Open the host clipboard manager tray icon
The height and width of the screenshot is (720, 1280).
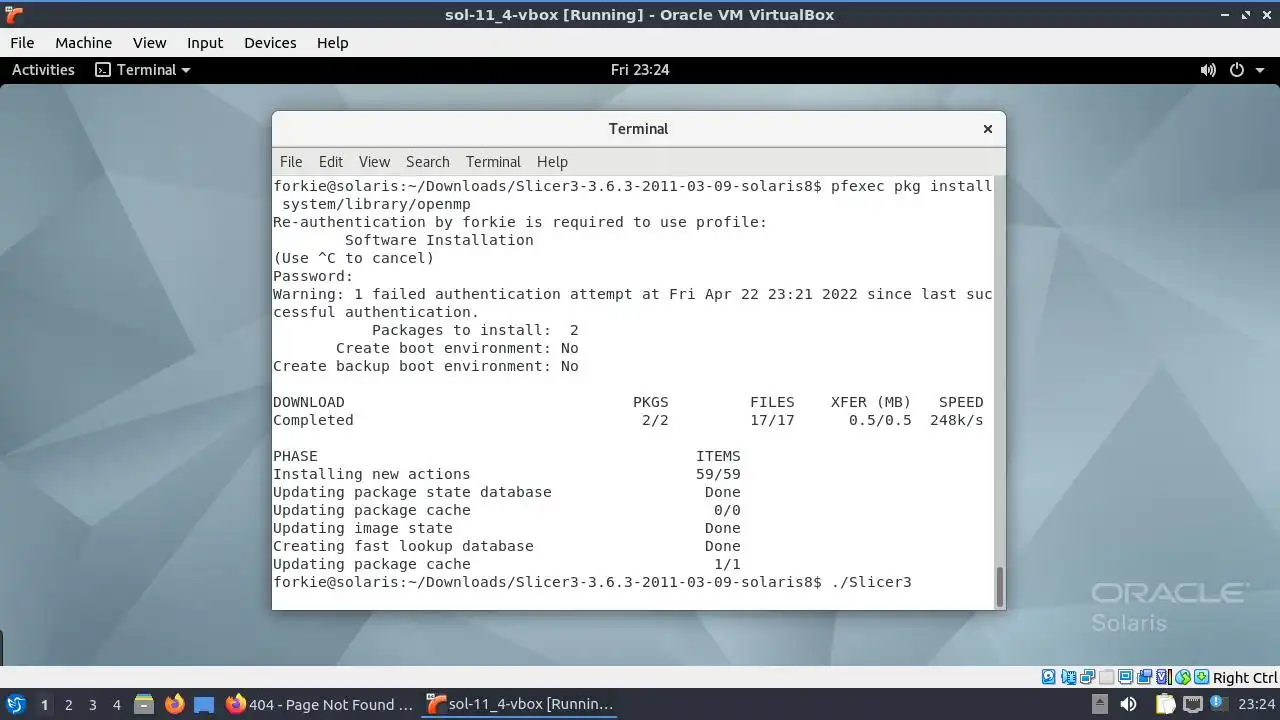pyautogui.click(x=1166, y=704)
